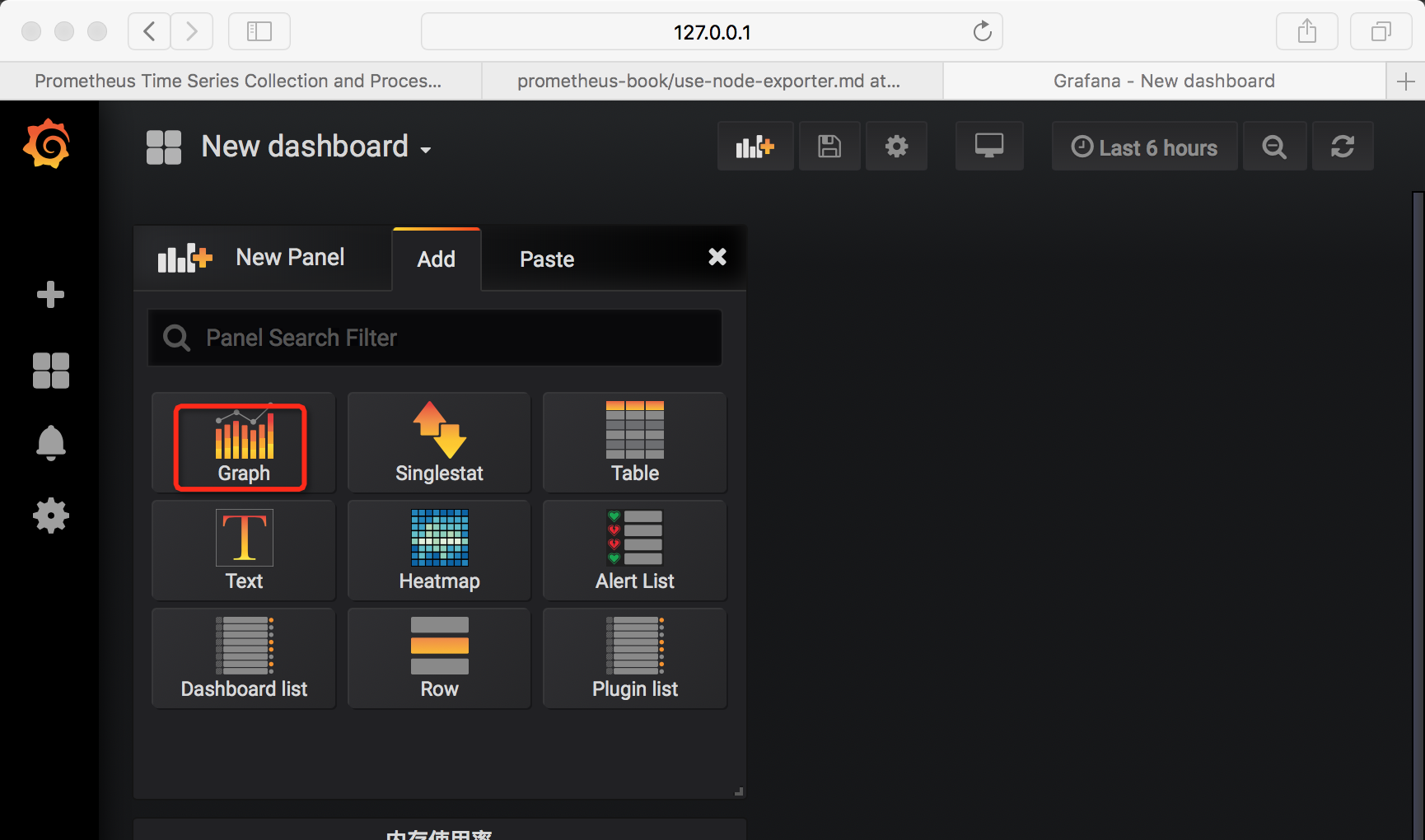
Task: Open the Configuration gear in sidebar
Action: (x=50, y=516)
